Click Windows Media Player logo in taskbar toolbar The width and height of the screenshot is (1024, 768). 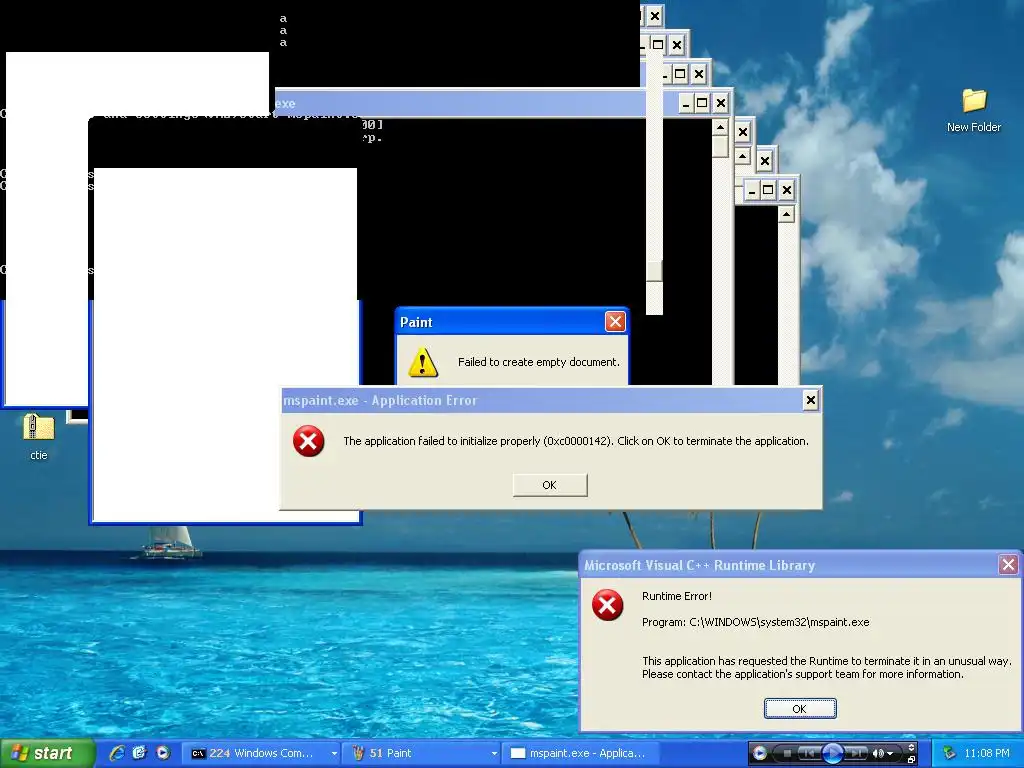click(x=760, y=753)
